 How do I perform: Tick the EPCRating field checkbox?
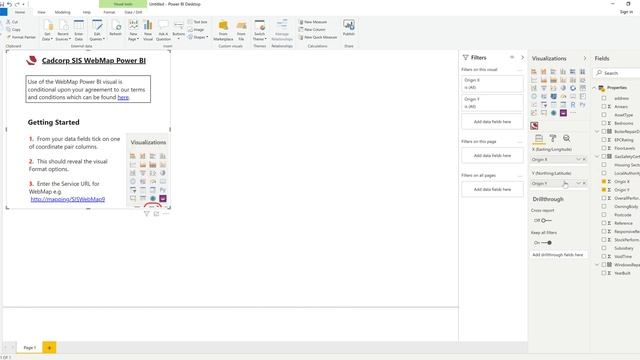(604, 140)
